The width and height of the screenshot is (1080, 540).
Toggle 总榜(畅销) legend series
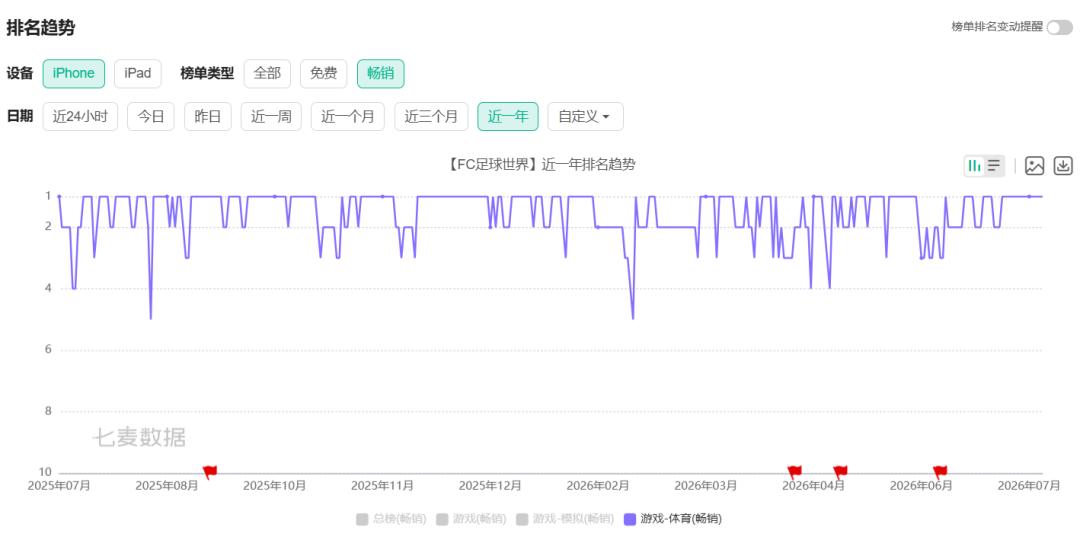[x=391, y=519]
